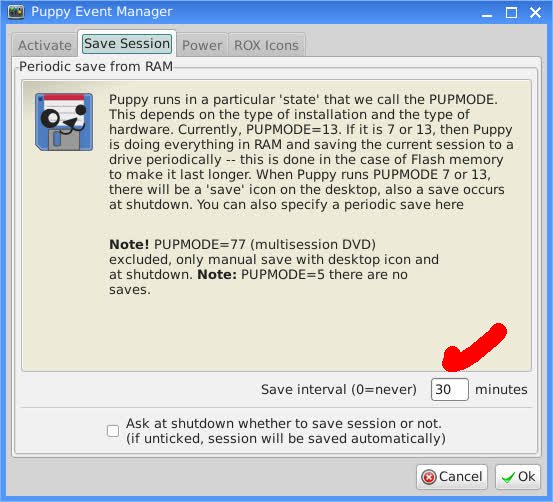553x502 pixels.
Task: Open the Power tab
Action: pos(202,45)
